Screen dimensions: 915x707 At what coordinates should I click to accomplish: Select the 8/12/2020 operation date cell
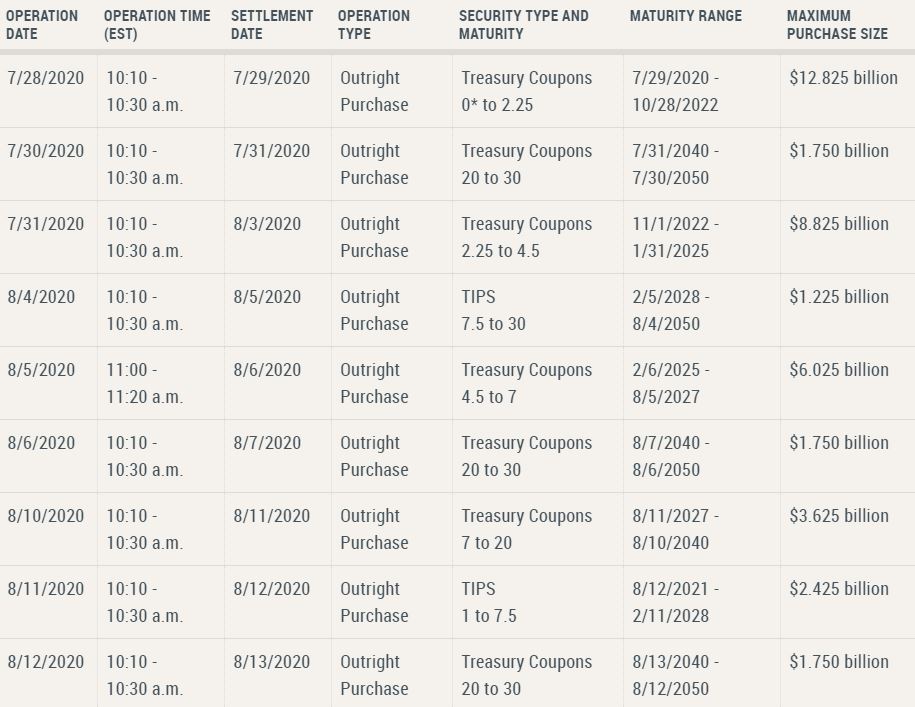(46, 662)
